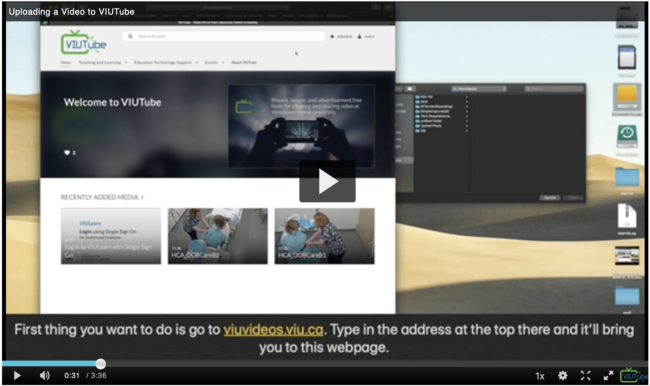Select the 'untitled folder' row

(441, 121)
